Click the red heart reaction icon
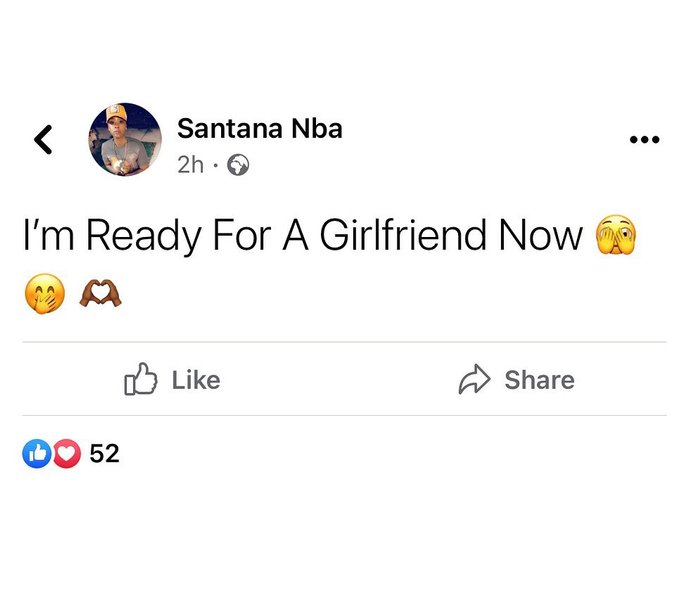Screen dimensions: 689x600 point(66,454)
